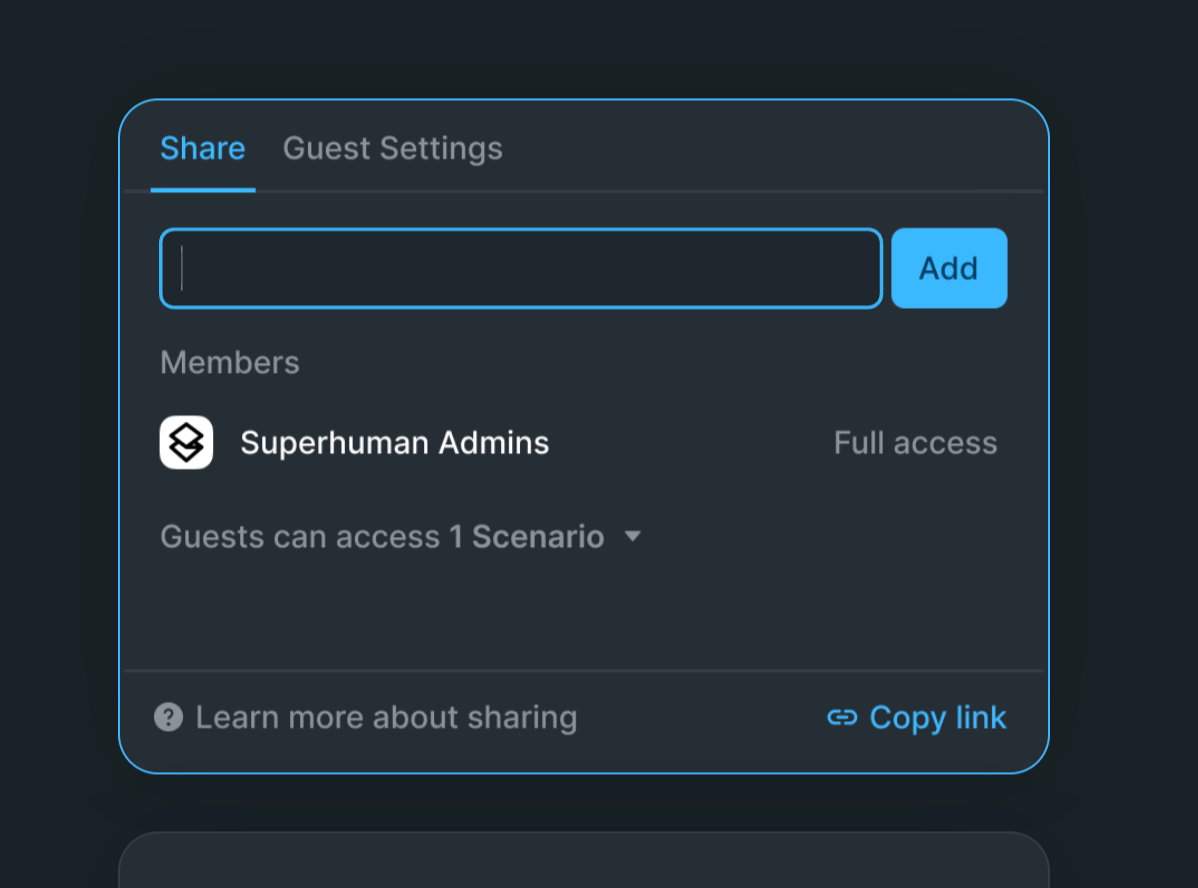This screenshot has height=888, width=1198.
Task: Select the Superhuman Admins member name
Action: [394, 443]
